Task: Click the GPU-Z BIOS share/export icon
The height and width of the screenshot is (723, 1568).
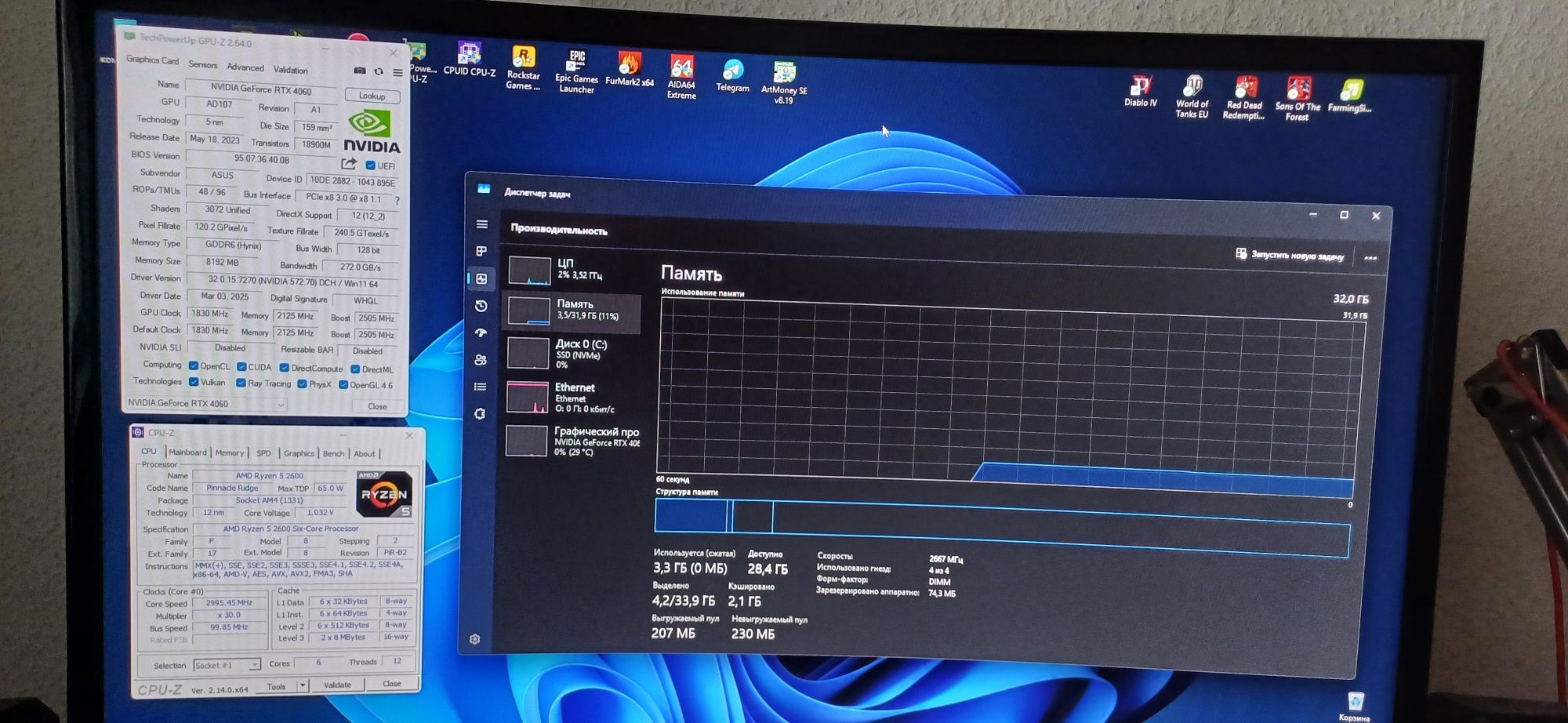Action: [349, 164]
